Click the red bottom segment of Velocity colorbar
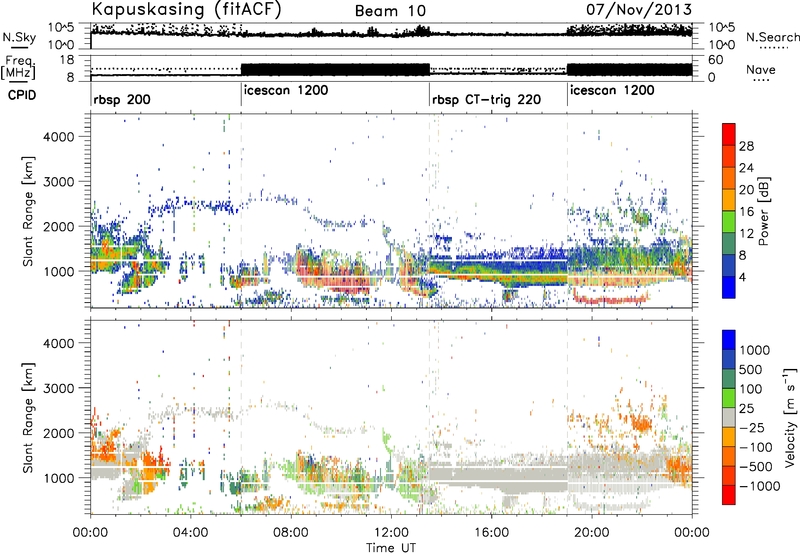The width and height of the screenshot is (800, 554). point(729,495)
